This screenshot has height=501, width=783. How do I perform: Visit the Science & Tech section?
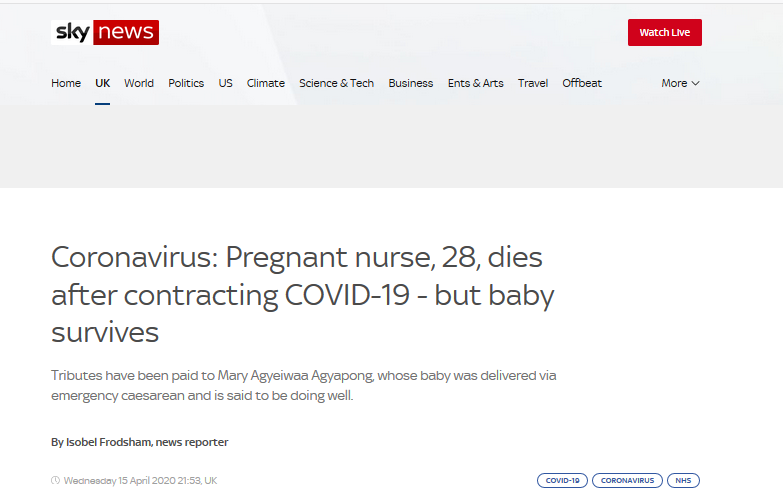click(337, 83)
